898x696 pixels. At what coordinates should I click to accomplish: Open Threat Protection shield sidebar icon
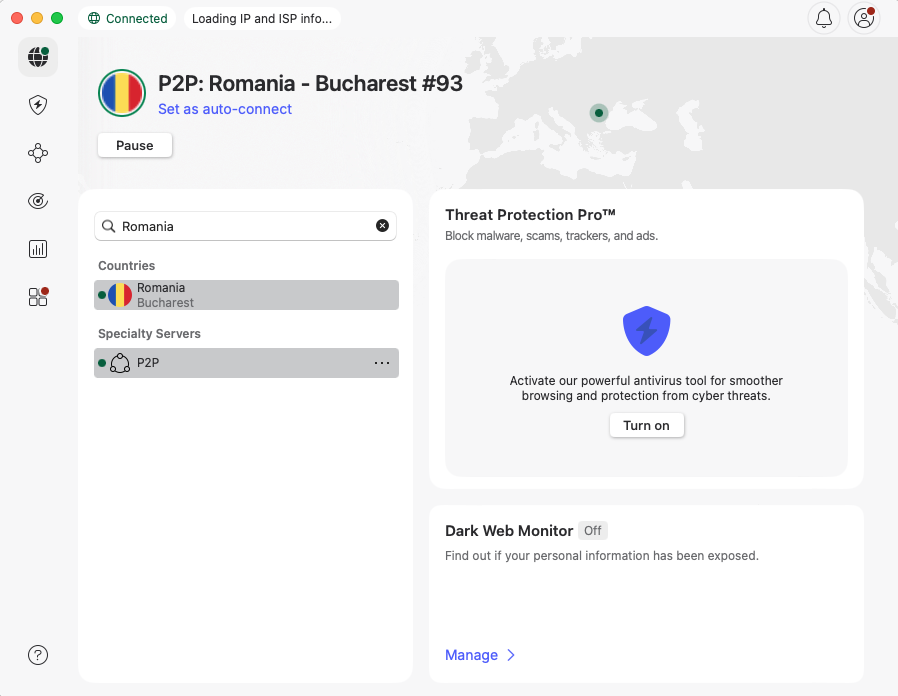38,105
